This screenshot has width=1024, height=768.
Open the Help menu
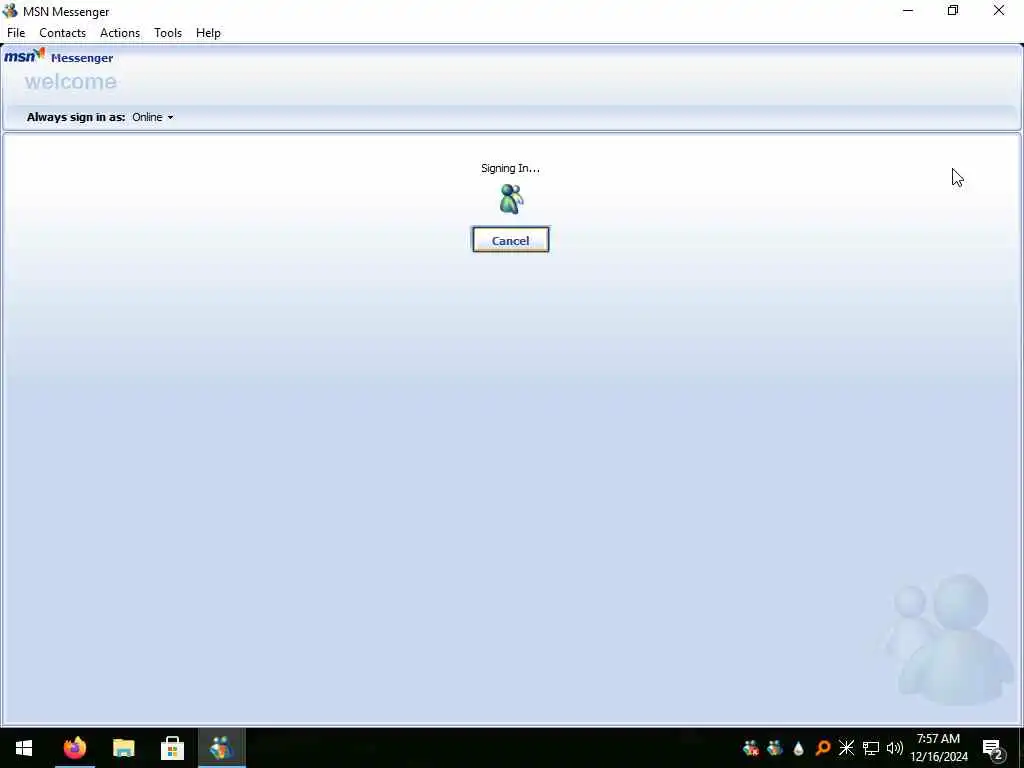pyautogui.click(x=208, y=33)
